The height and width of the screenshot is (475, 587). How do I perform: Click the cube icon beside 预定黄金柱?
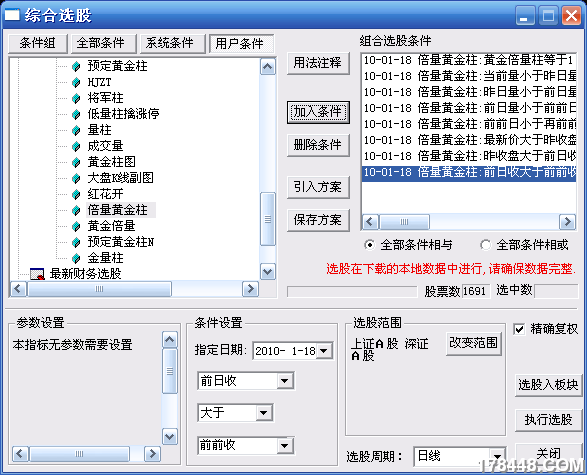[76, 67]
